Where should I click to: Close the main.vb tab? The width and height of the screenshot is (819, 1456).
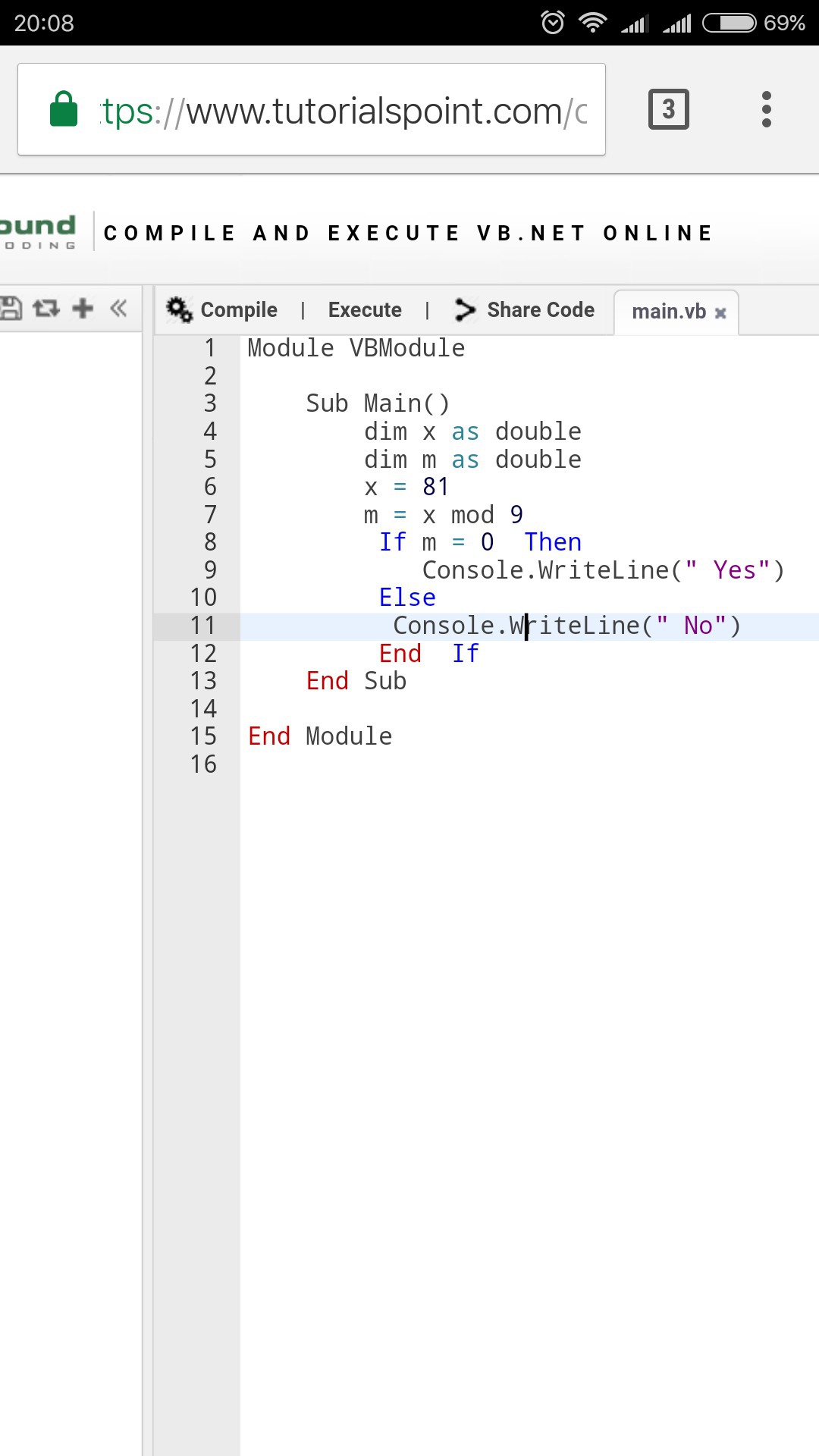pos(720,312)
